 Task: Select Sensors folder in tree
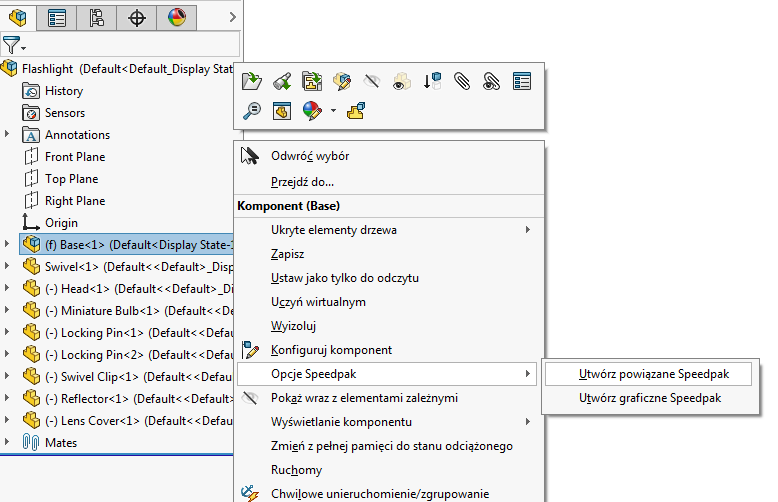point(65,113)
